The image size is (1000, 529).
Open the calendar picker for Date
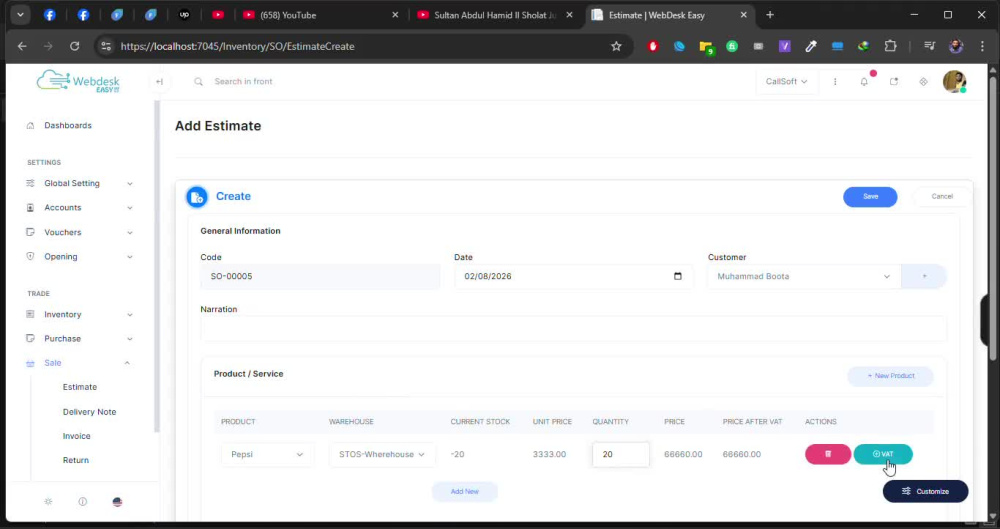[x=678, y=276]
